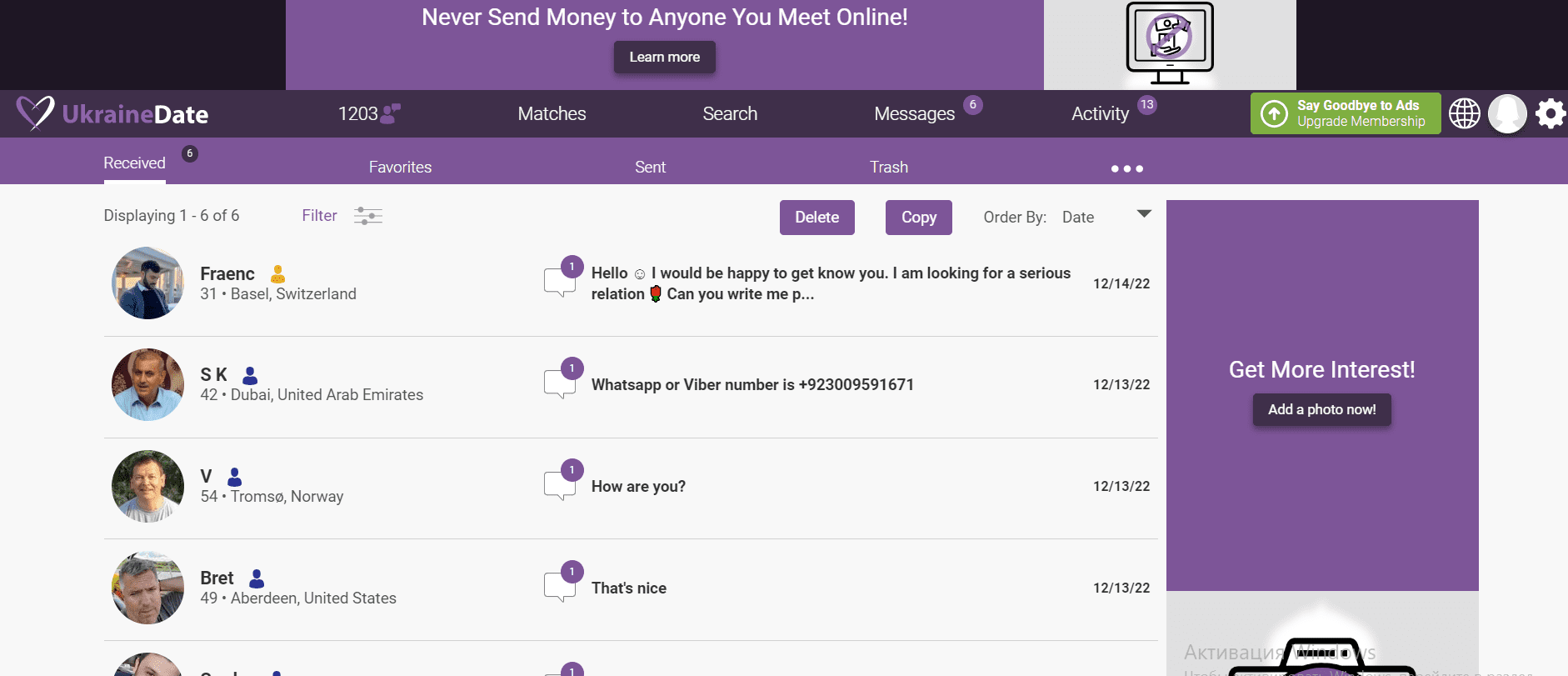
Task: Click the message bubble icon for Fraenc
Action: [x=560, y=282]
